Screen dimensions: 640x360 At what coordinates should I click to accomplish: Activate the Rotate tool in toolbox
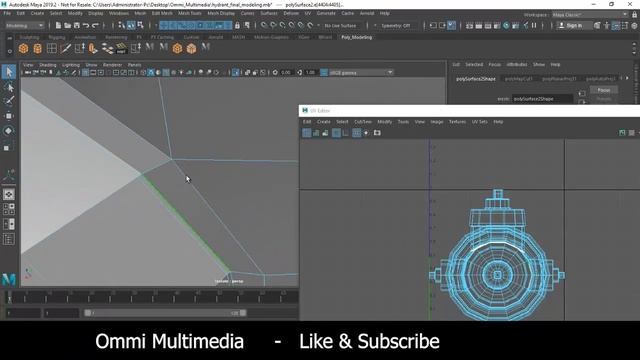point(9,131)
